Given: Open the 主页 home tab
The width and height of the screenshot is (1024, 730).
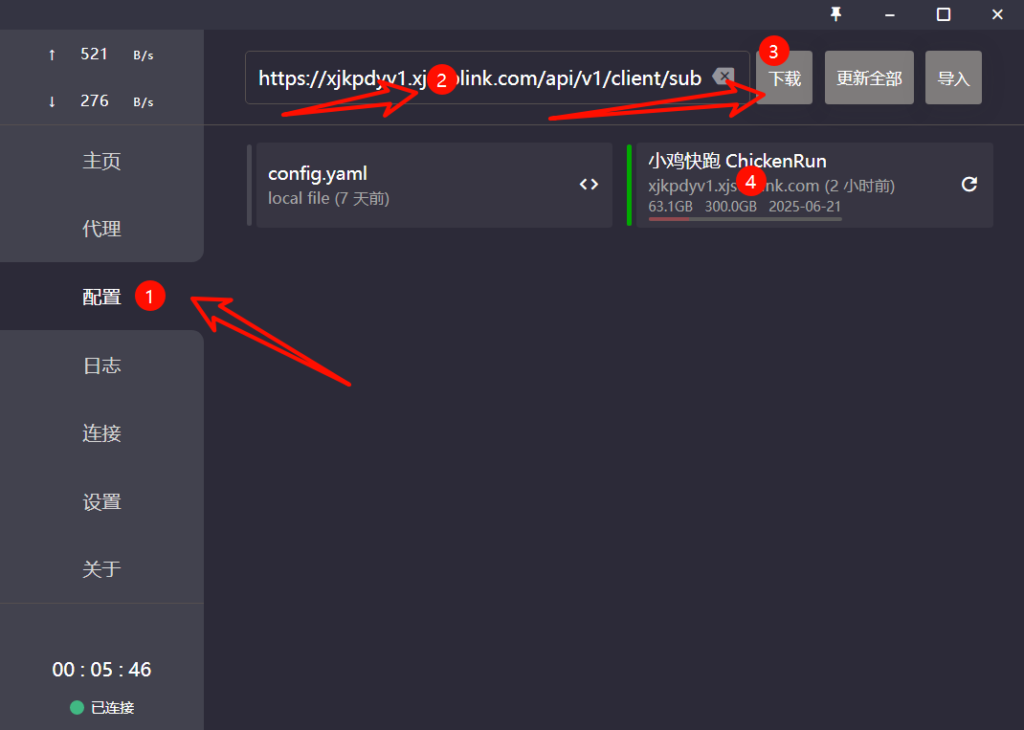Looking at the screenshot, I should (101, 161).
